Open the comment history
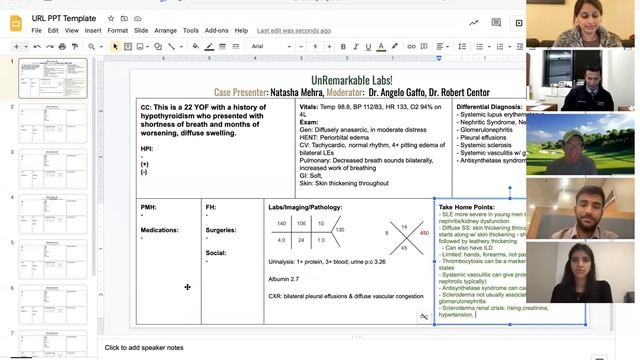Image resolution: width=640 pixels, height=360 pixels. (x=496, y=23)
